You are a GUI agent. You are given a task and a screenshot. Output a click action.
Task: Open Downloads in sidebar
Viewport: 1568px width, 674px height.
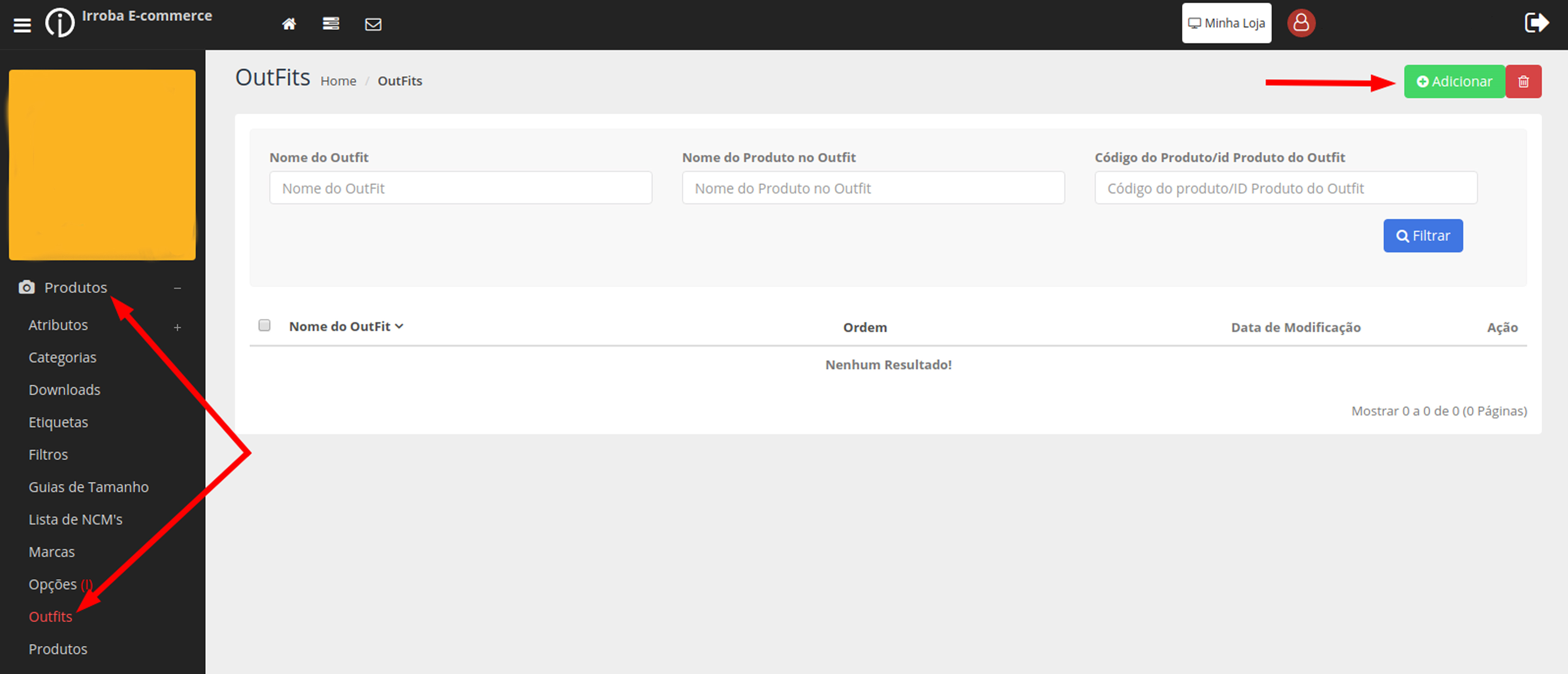coord(65,389)
